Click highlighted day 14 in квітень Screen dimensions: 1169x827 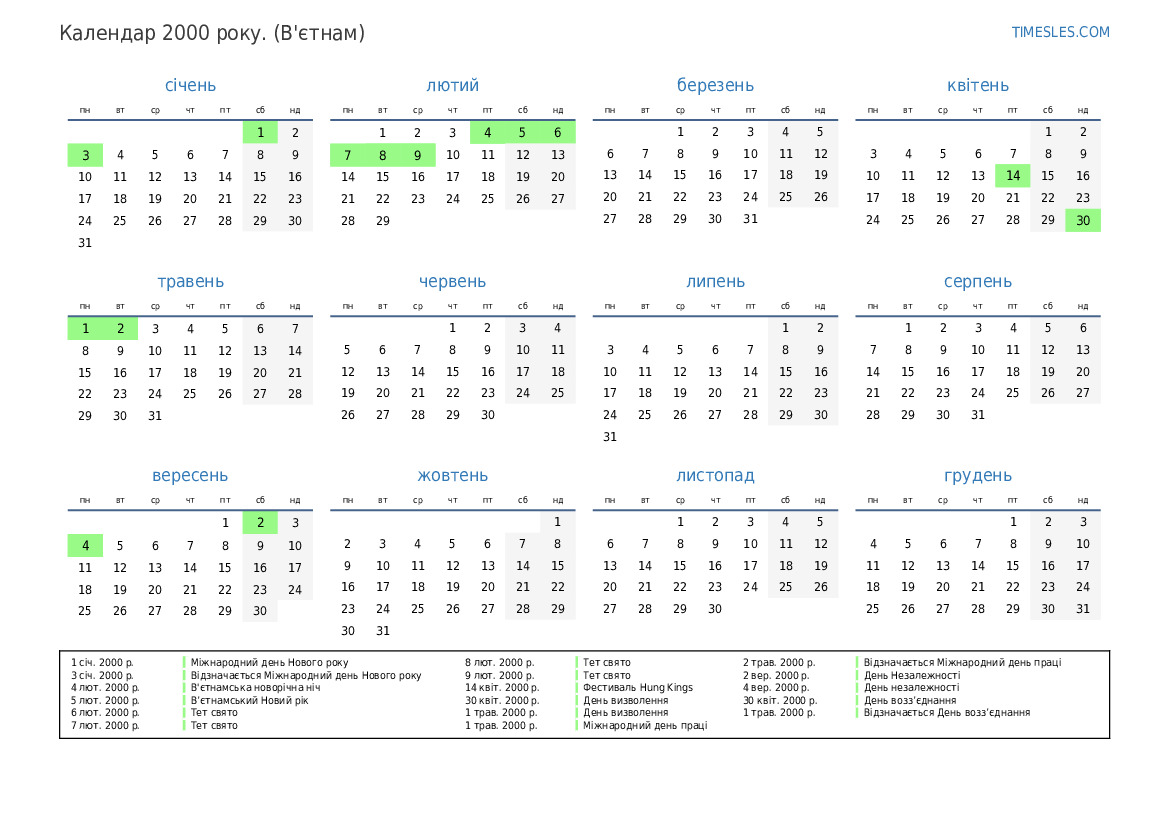click(1012, 176)
